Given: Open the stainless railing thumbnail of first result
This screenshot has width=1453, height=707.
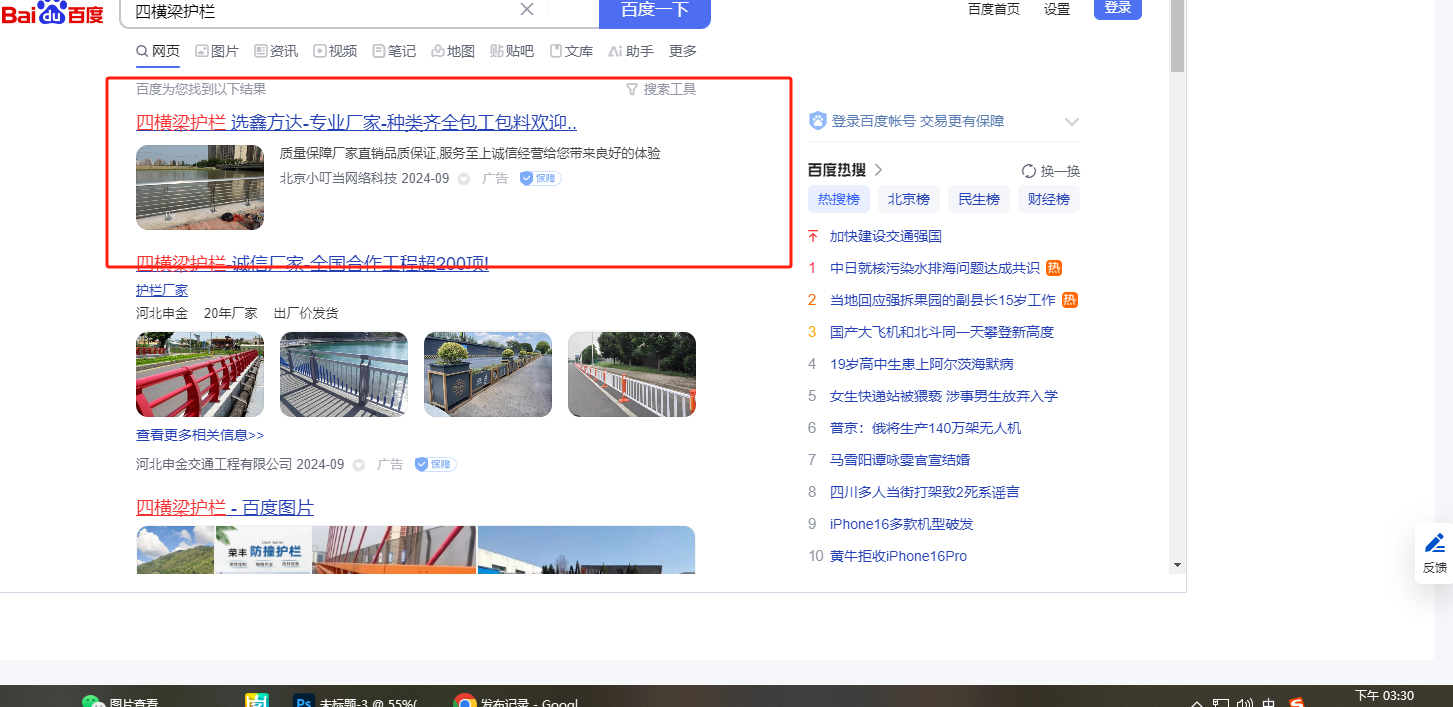Looking at the screenshot, I should click(200, 187).
